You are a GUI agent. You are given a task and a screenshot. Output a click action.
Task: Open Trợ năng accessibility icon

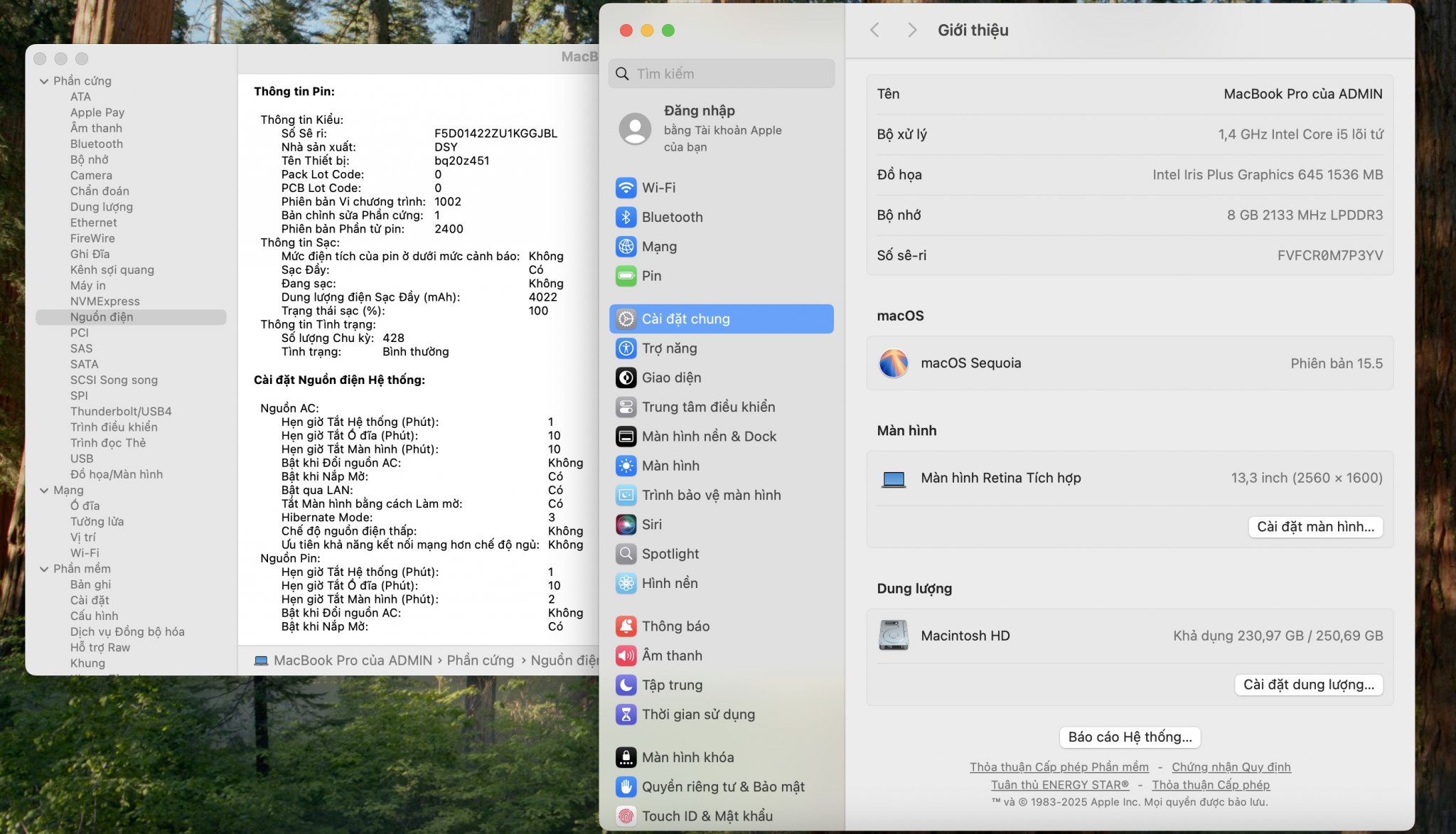point(626,348)
